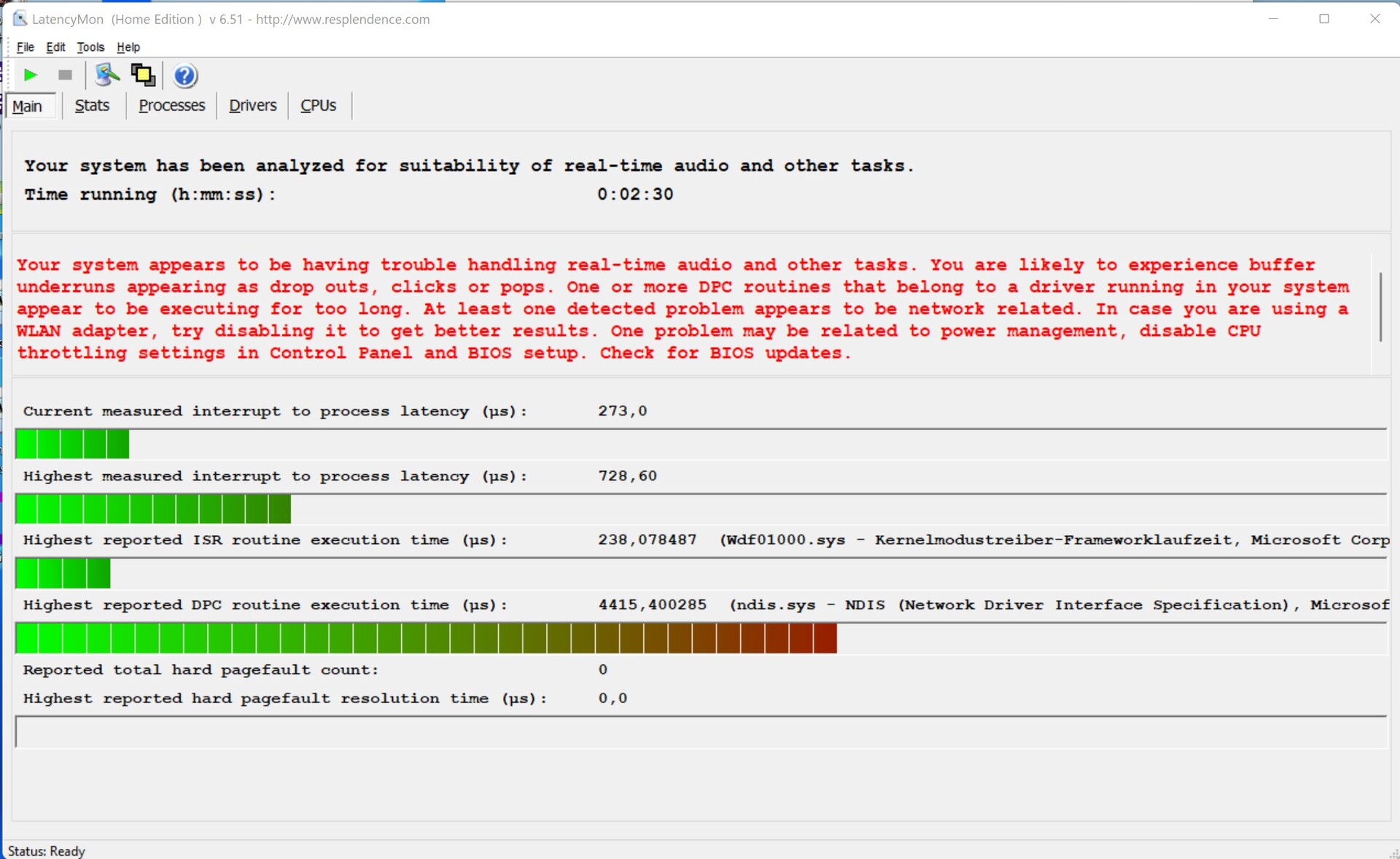
Task: Click the LatencyMon title bar app icon
Action: click(20, 19)
